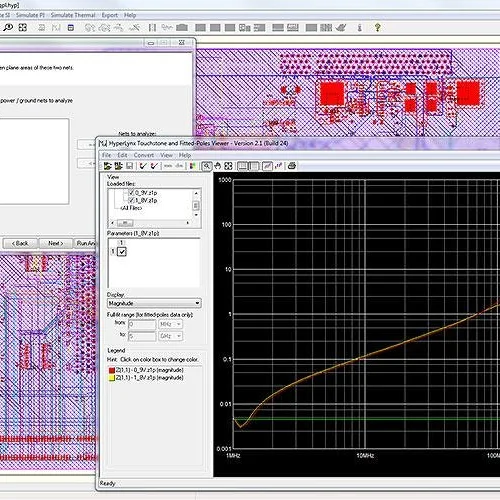Toggle the 1_8V.z1p file checkbox
The height and width of the screenshot is (500, 500).
131,200
